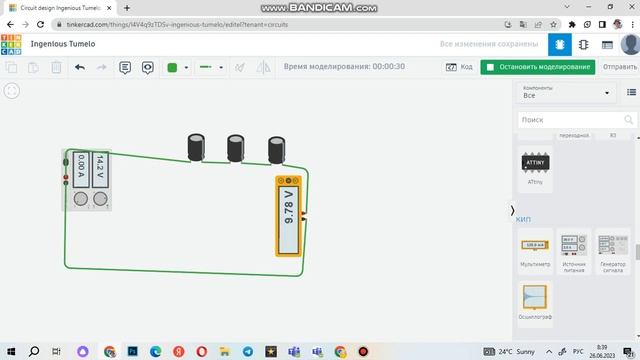Open wire type dropdown arrow
Screen dimensions: 640x360
coord(221,67)
